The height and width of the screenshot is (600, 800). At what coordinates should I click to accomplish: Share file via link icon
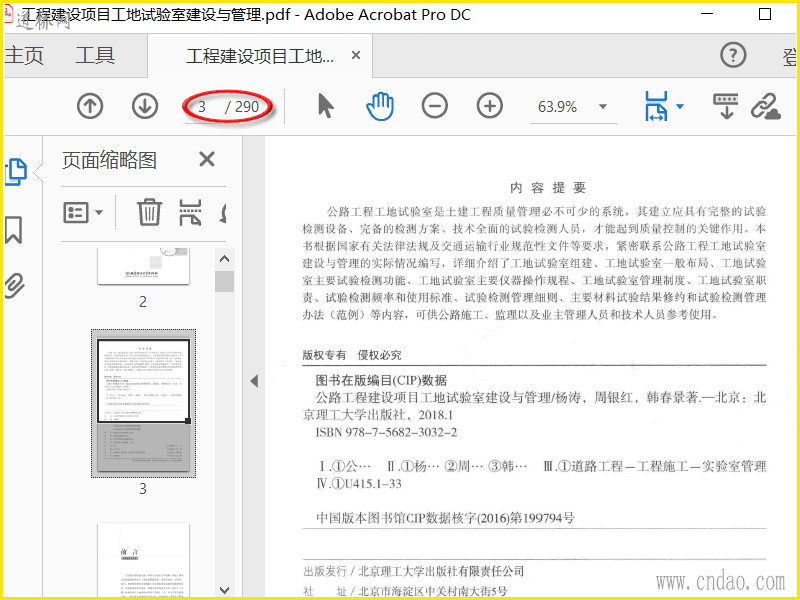766,106
